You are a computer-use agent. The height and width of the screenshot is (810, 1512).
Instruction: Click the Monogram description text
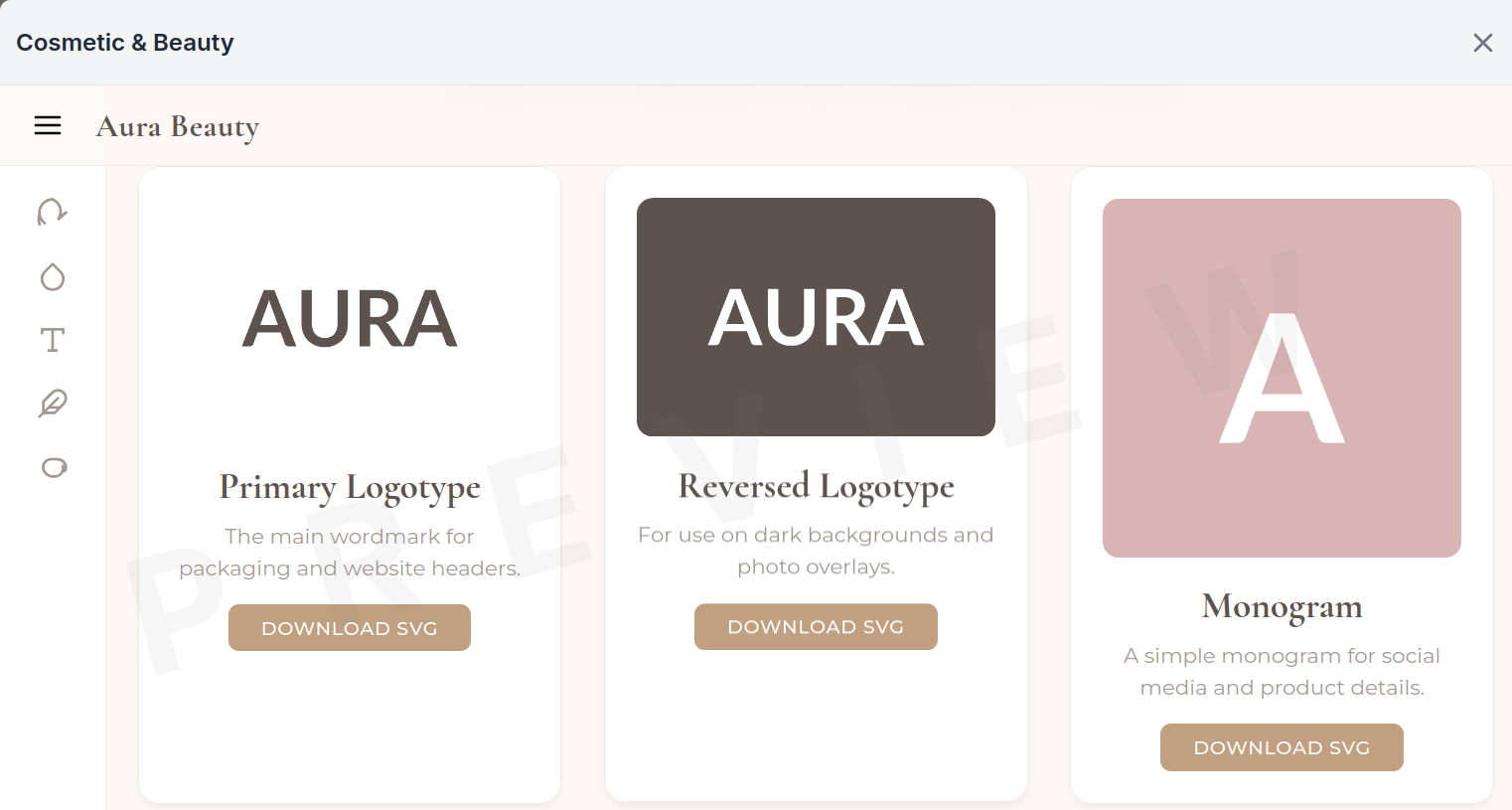pos(1282,672)
